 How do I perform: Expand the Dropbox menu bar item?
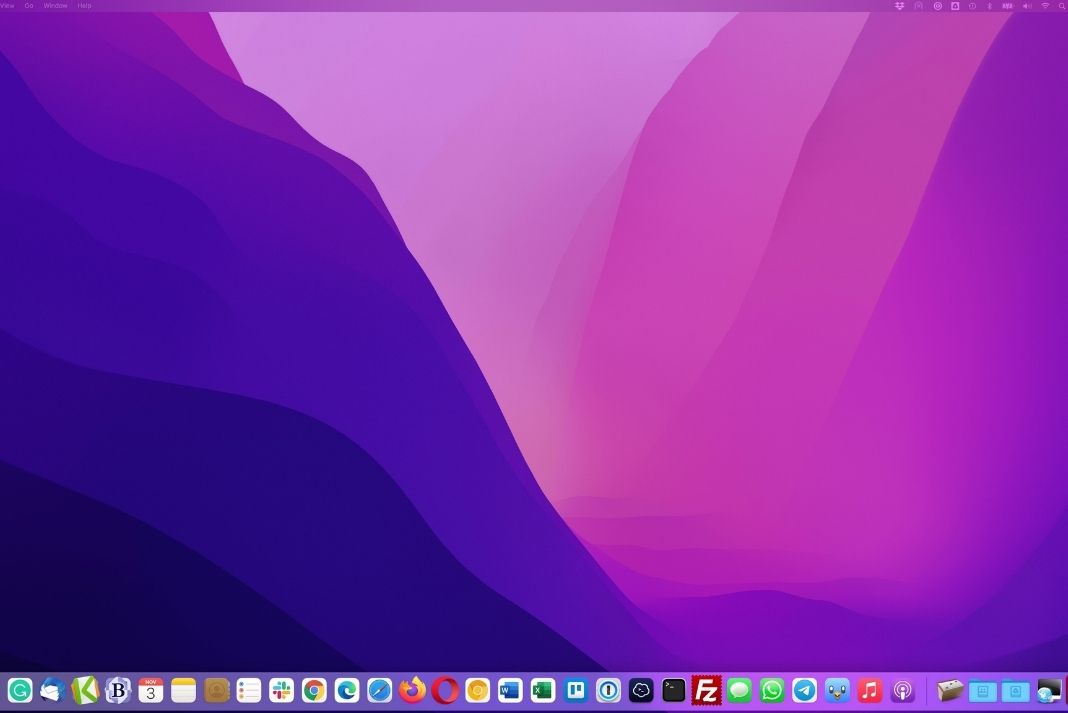pyautogui.click(x=900, y=6)
